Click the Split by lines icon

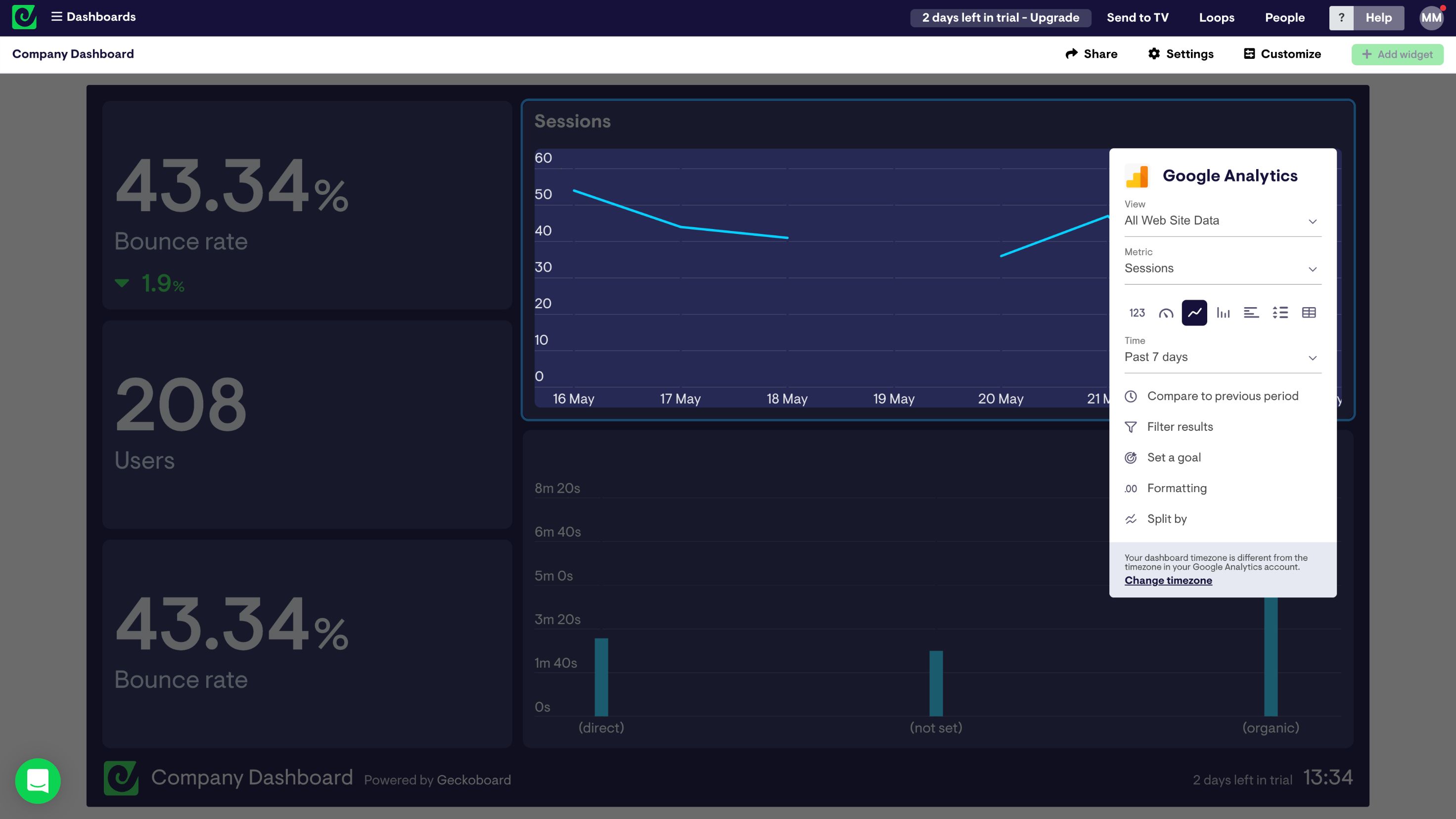tap(1131, 519)
